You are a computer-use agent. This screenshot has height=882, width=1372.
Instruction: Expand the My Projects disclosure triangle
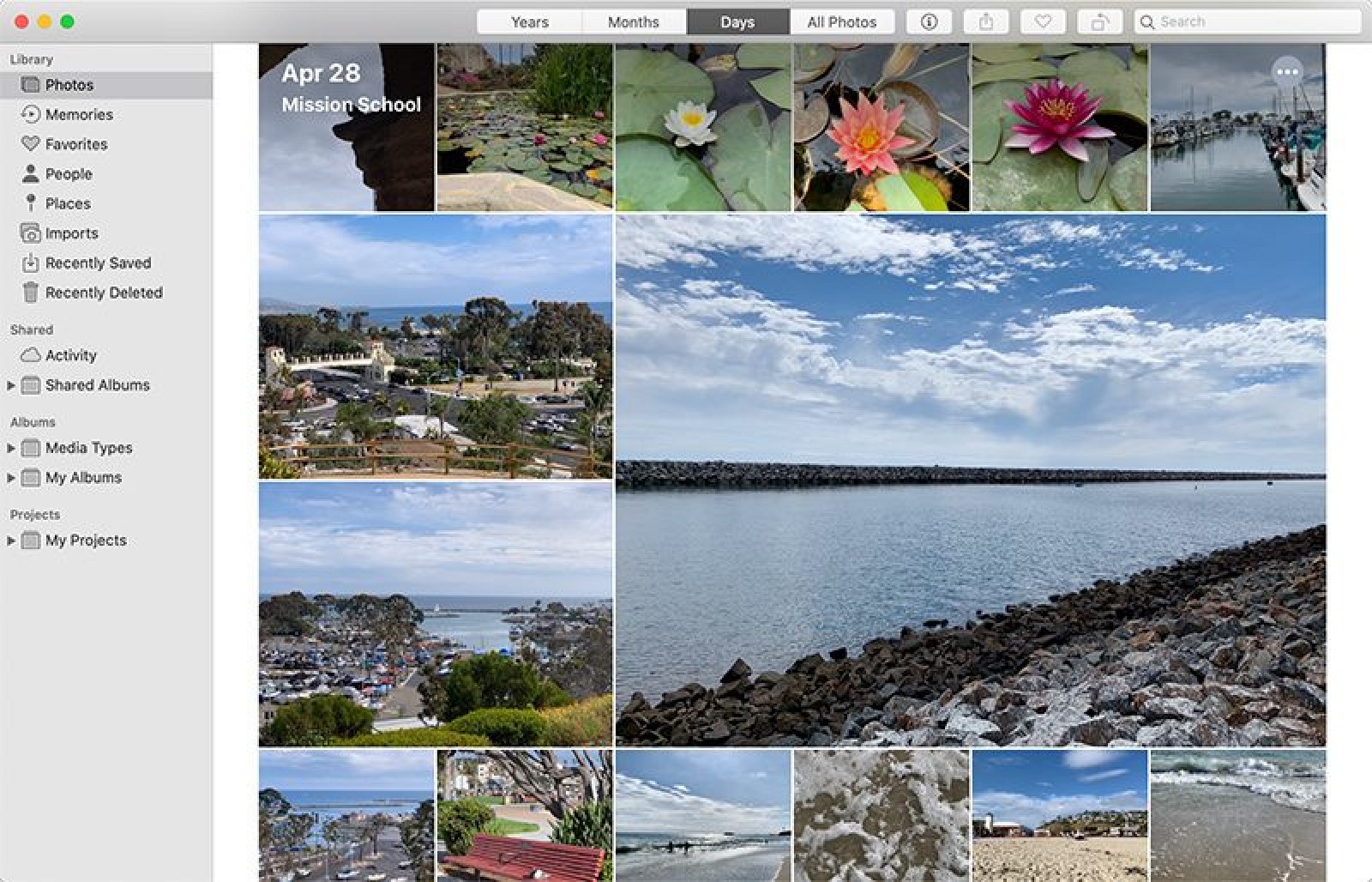(x=11, y=541)
